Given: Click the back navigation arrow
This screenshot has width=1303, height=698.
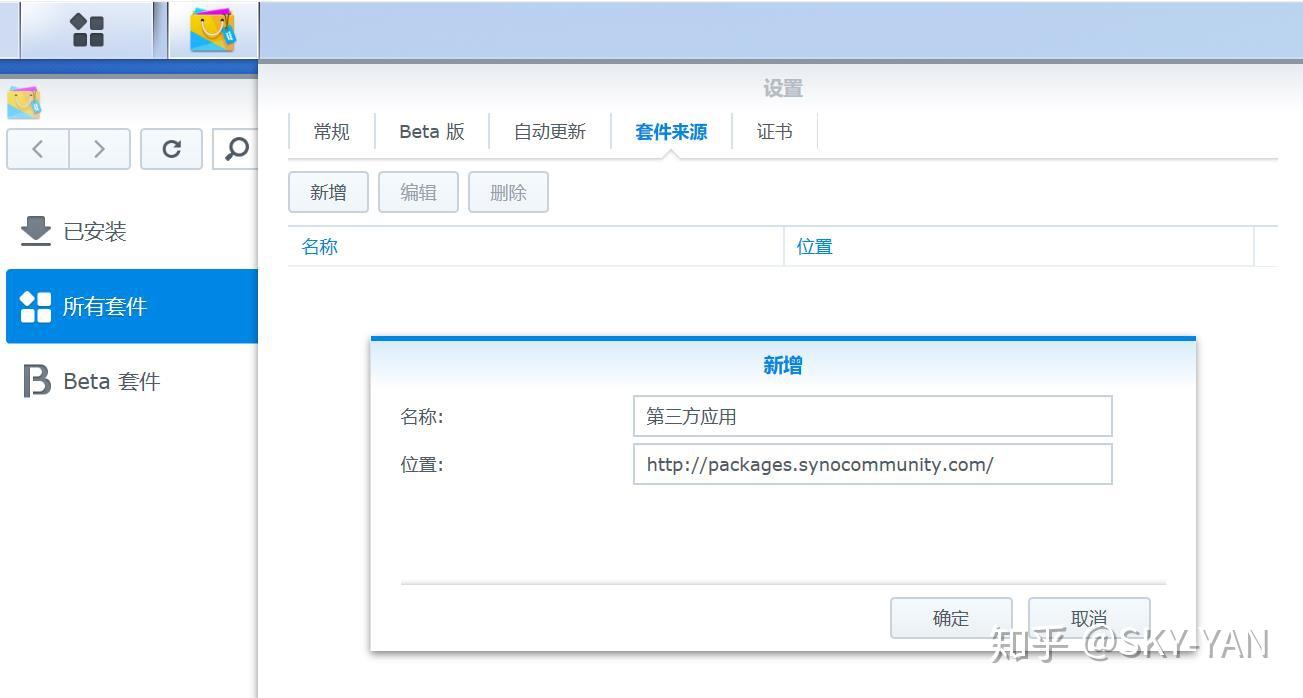Looking at the screenshot, I should 37,148.
